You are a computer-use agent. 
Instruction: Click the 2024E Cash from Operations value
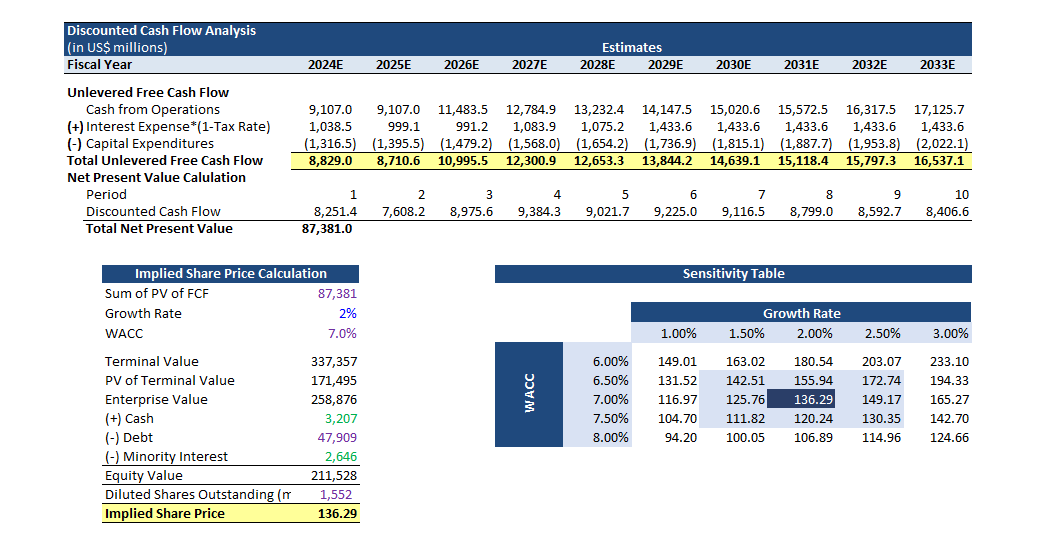pyautogui.click(x=331, y=110)
